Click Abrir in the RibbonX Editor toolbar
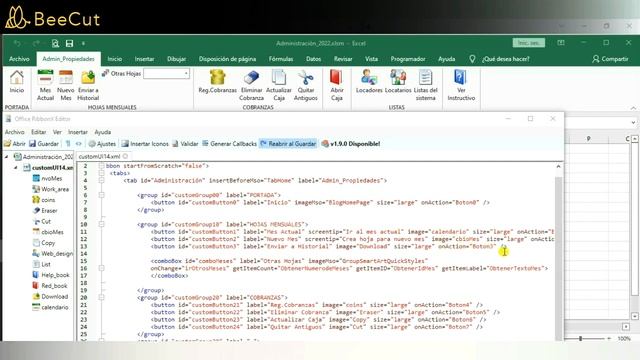The height and width of the screenshot is (360, 640). 15,144
